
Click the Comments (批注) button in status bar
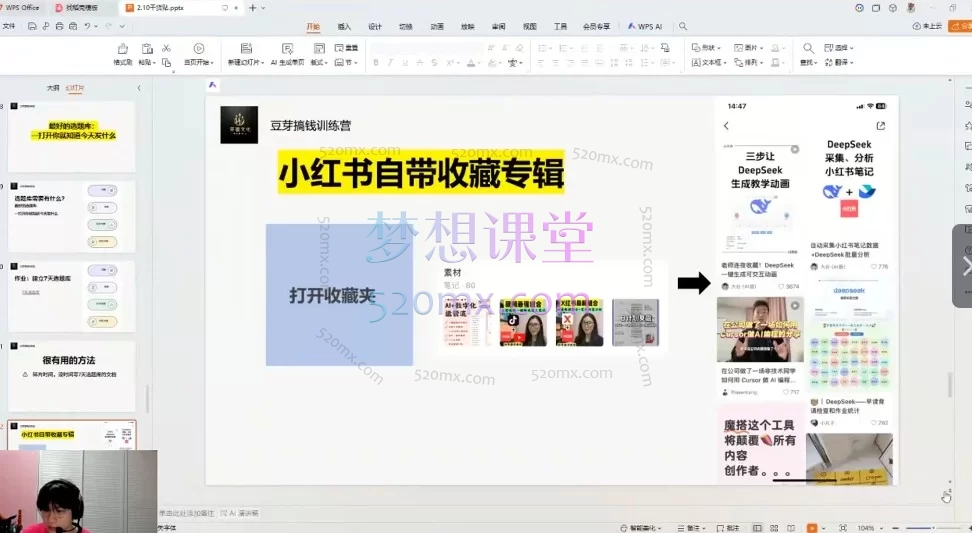pyautogui.click(x=728, y=528)
